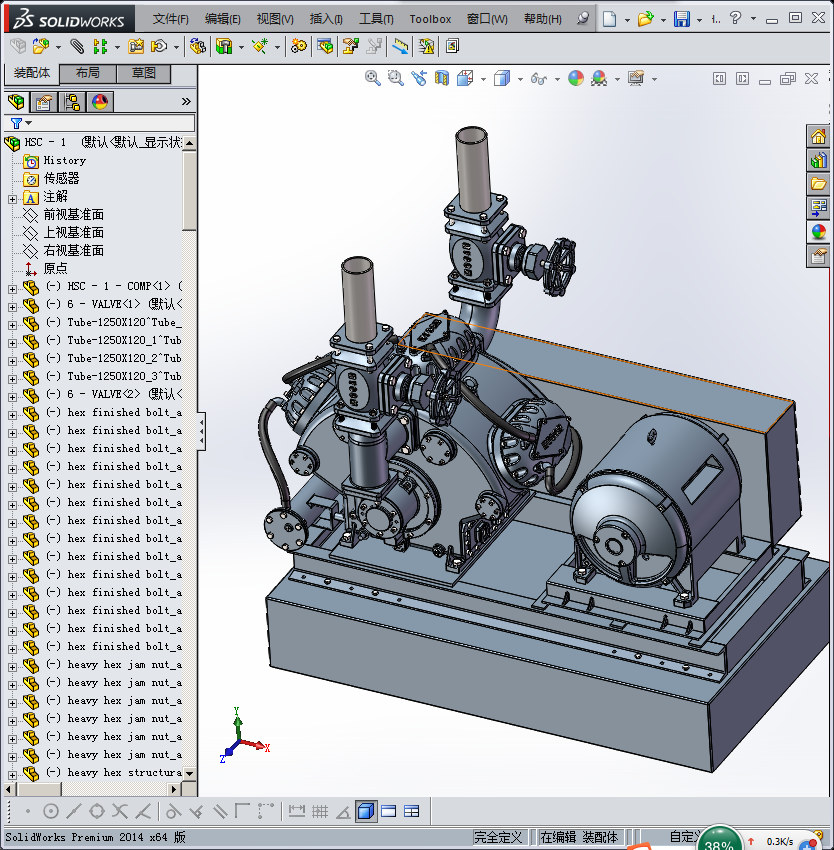The image size is (834, 850).
Task: Click the Edit Appearance color sphere icon
Action: point(576,78)
